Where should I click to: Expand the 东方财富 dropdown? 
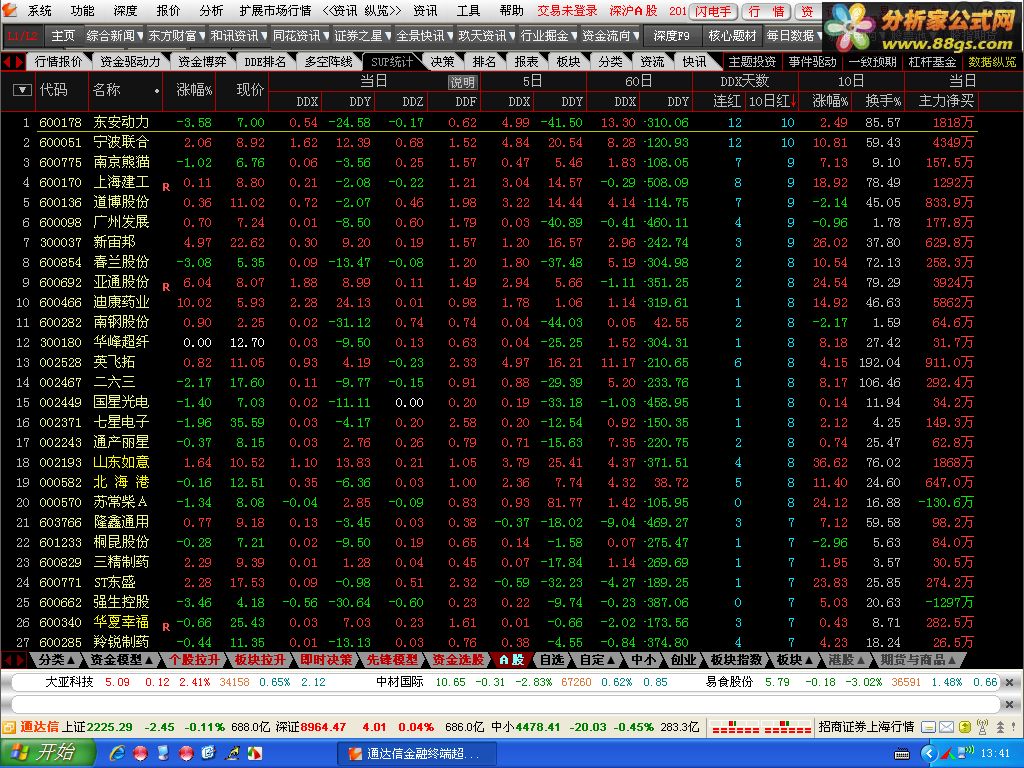[x=202, y=36]
